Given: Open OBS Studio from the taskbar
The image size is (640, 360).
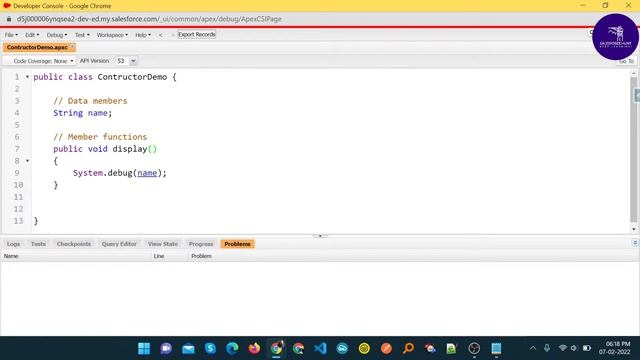Looking at the screenshot, I should (x=474, y=348).
